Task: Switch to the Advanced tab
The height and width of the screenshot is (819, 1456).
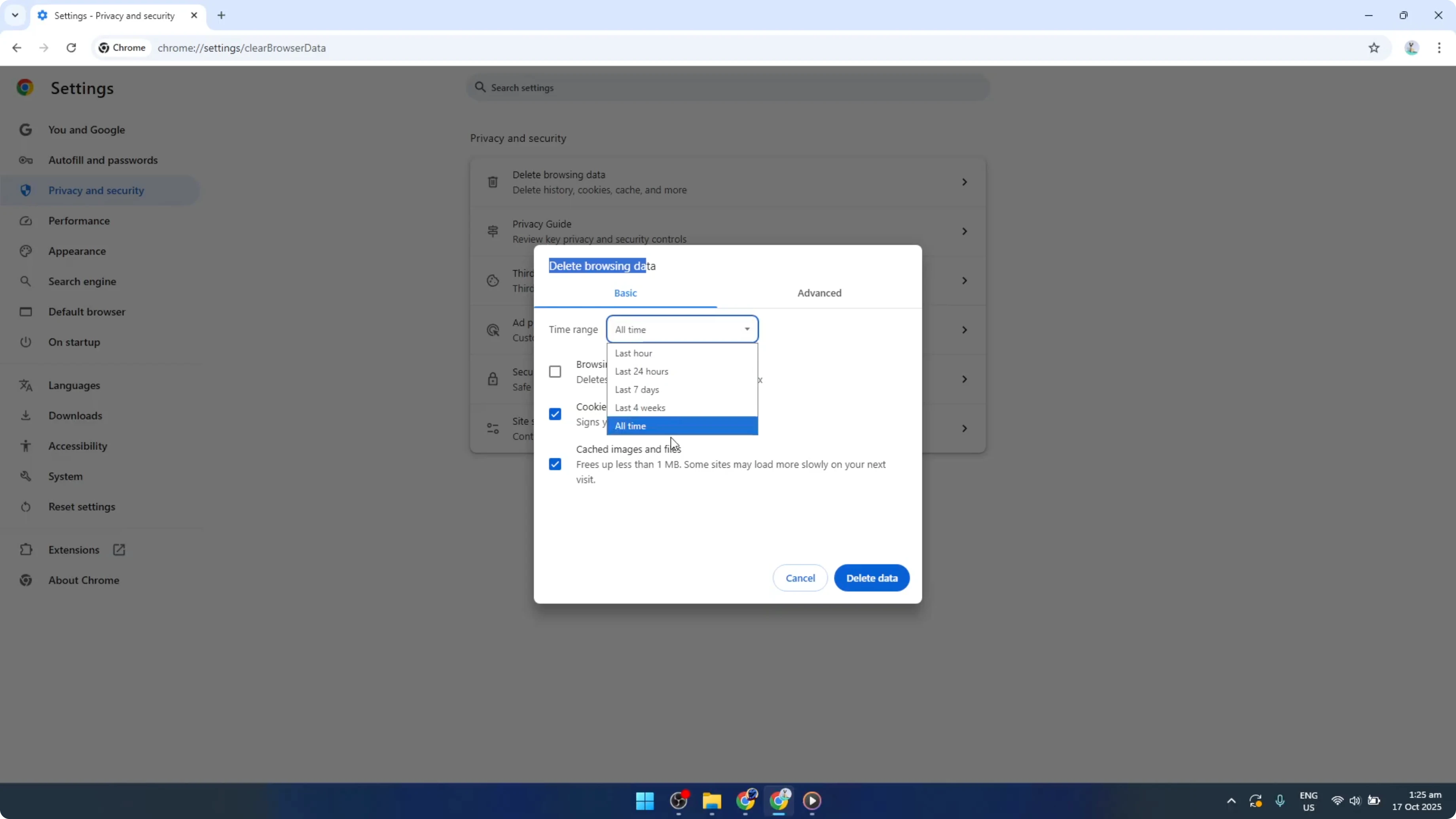Action: [819, 293]
